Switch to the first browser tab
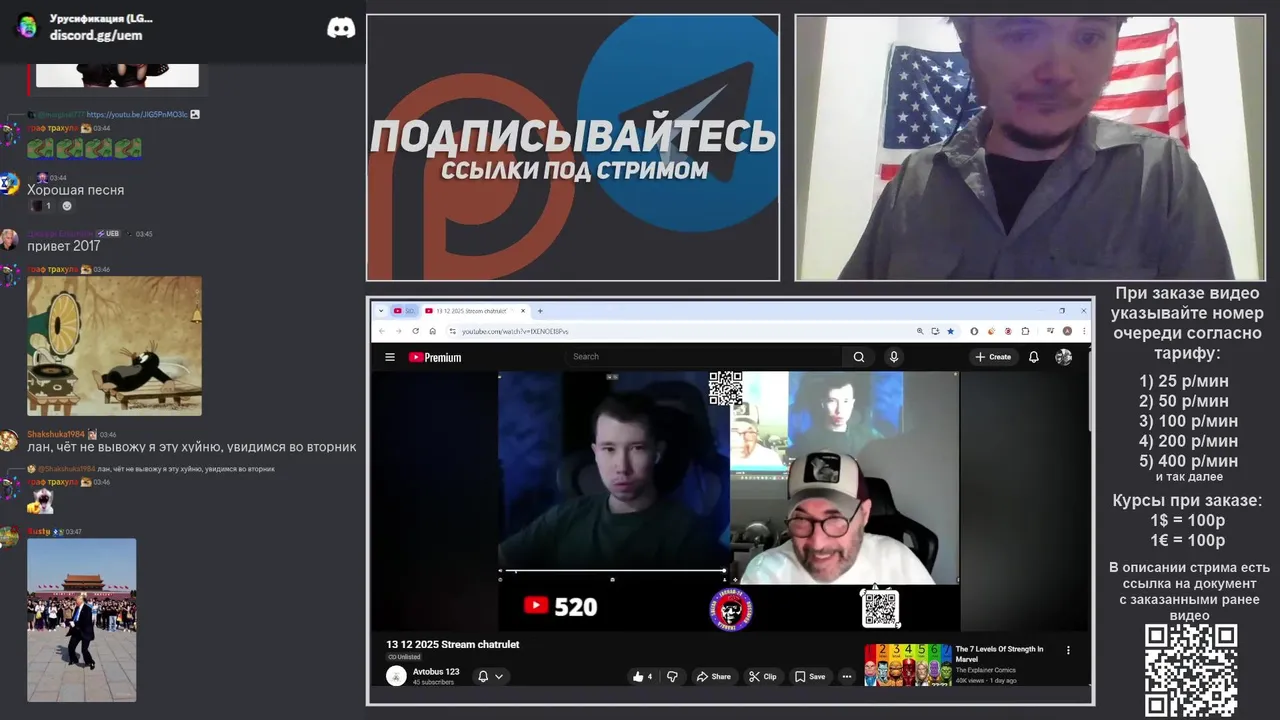This screenshot has width=1280, height=720. pos(404,311)
